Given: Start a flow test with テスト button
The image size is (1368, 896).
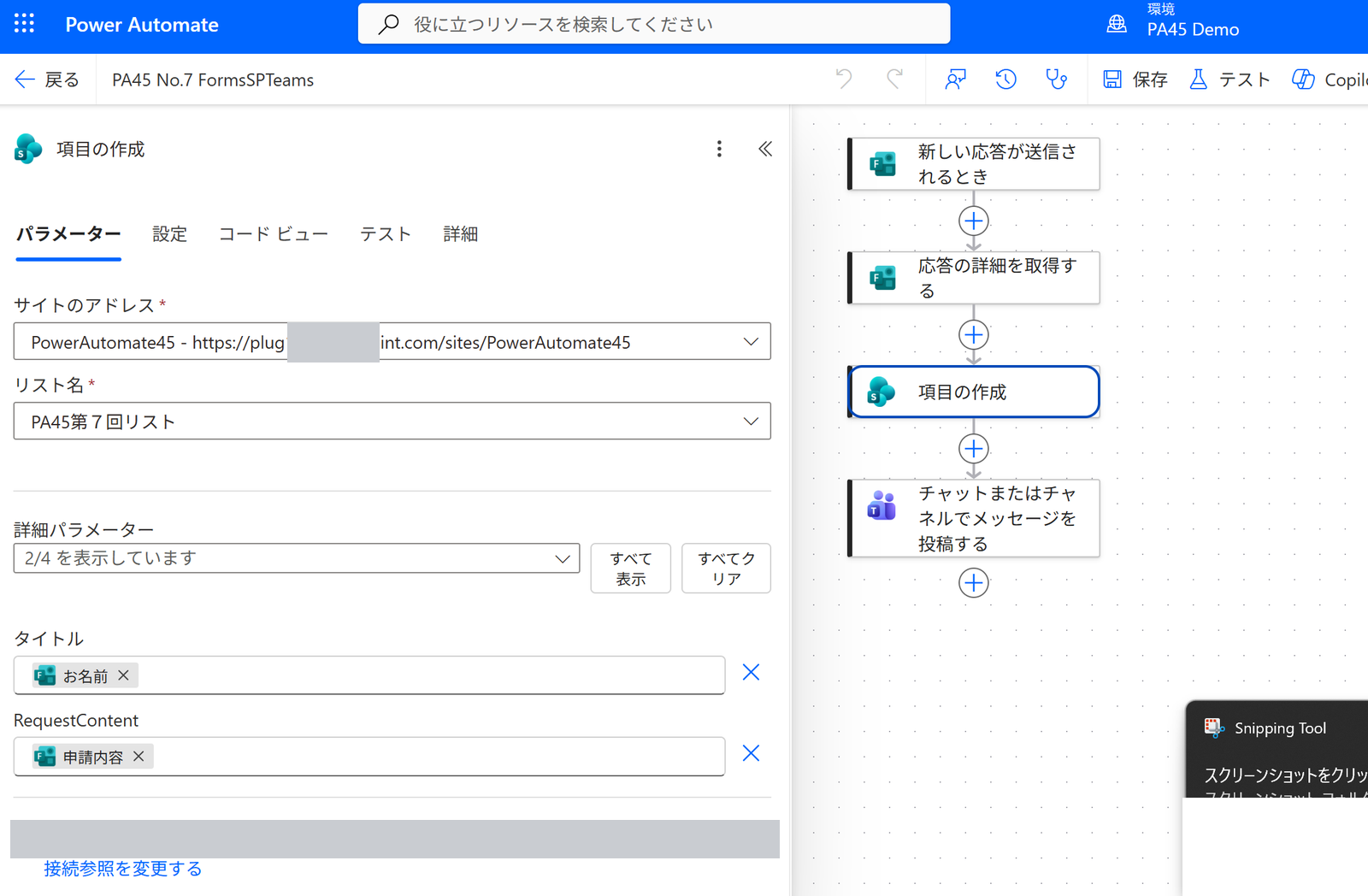Looking at the screenshot, I should 1229,80.
